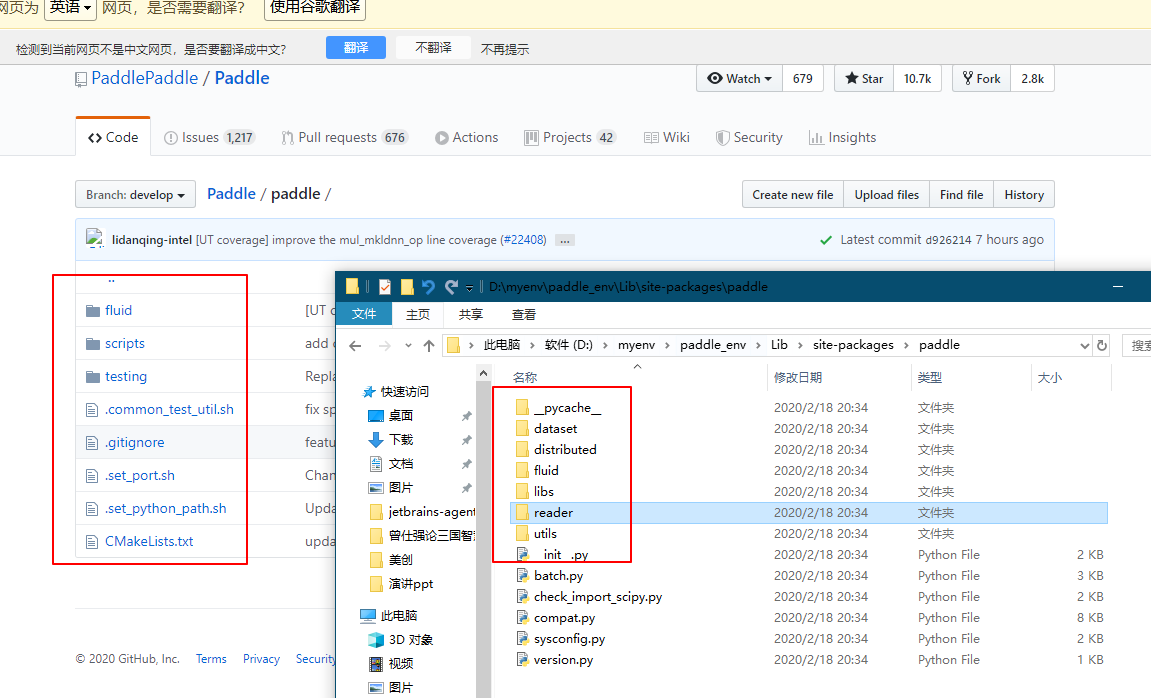Open 下载 in quick access
This screenshot has height=698, width=1151.
(401, 440)
